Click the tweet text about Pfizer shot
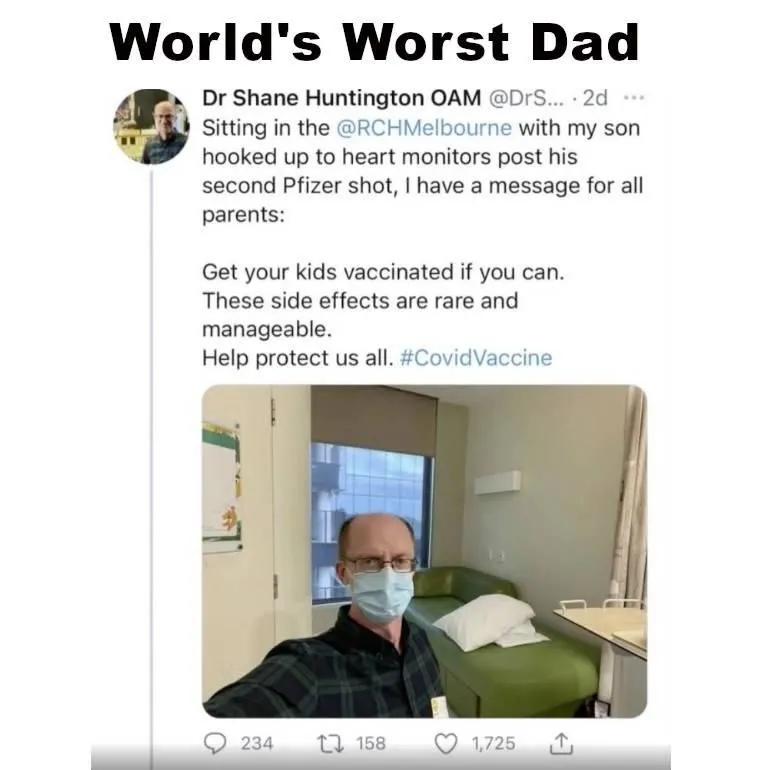The width and height of the screenshot is (770, 770). click(422, 171)
